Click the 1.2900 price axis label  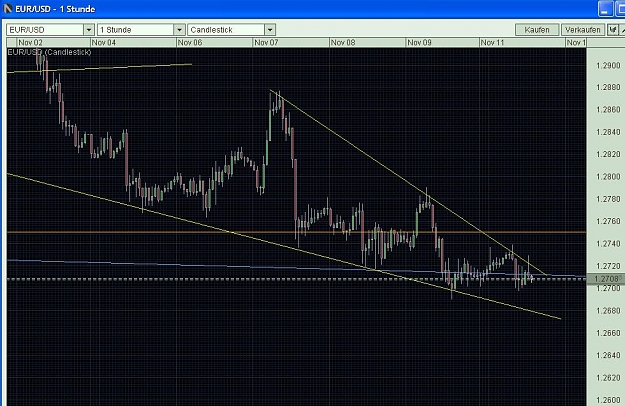[608, 66]
